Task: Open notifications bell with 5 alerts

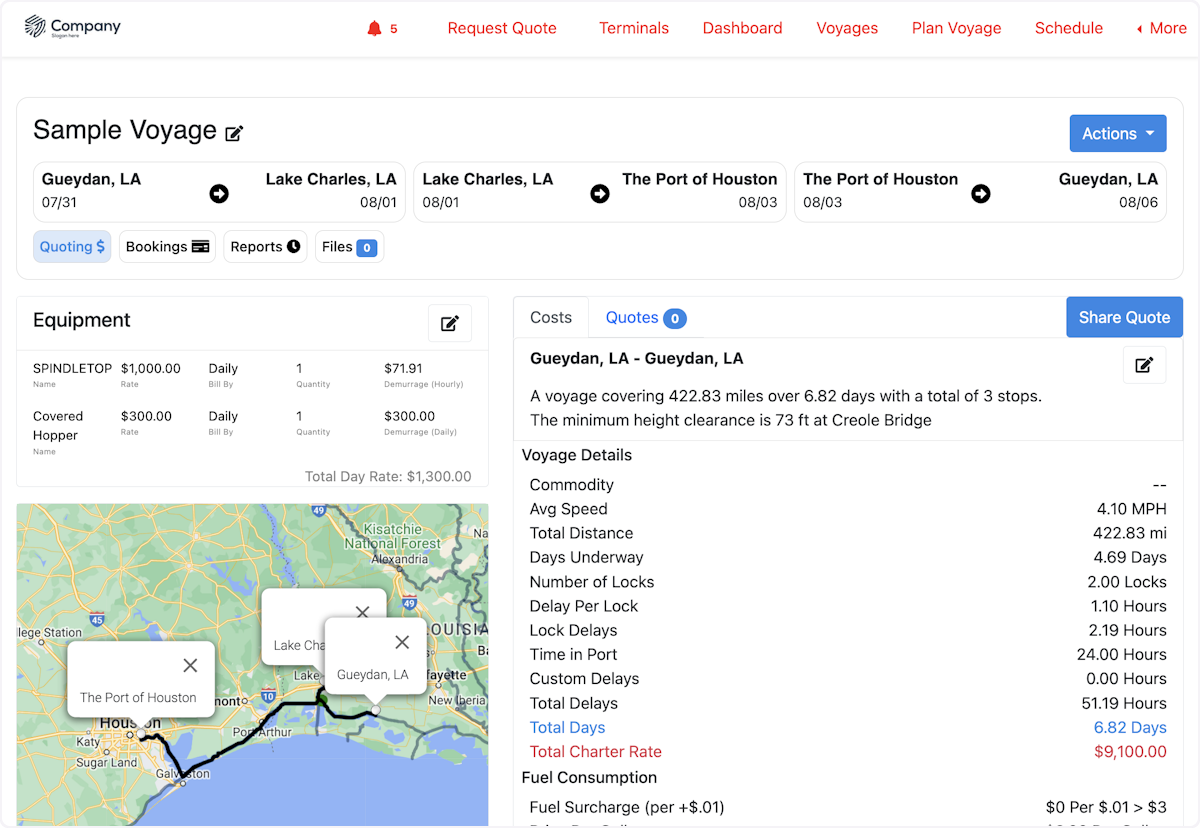Action: [x=382, y=28]
